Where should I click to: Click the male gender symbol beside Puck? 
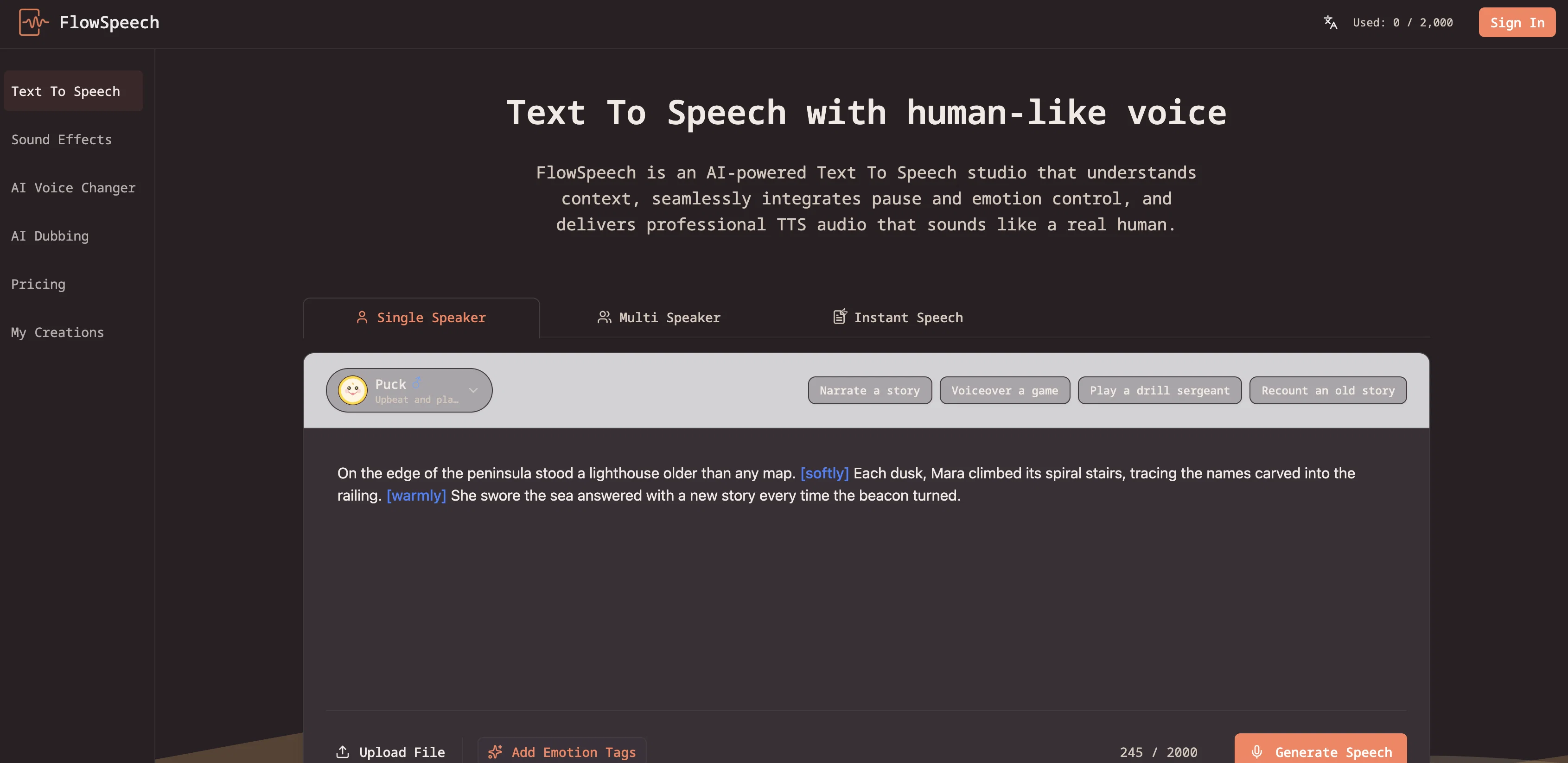click(417, 383)
